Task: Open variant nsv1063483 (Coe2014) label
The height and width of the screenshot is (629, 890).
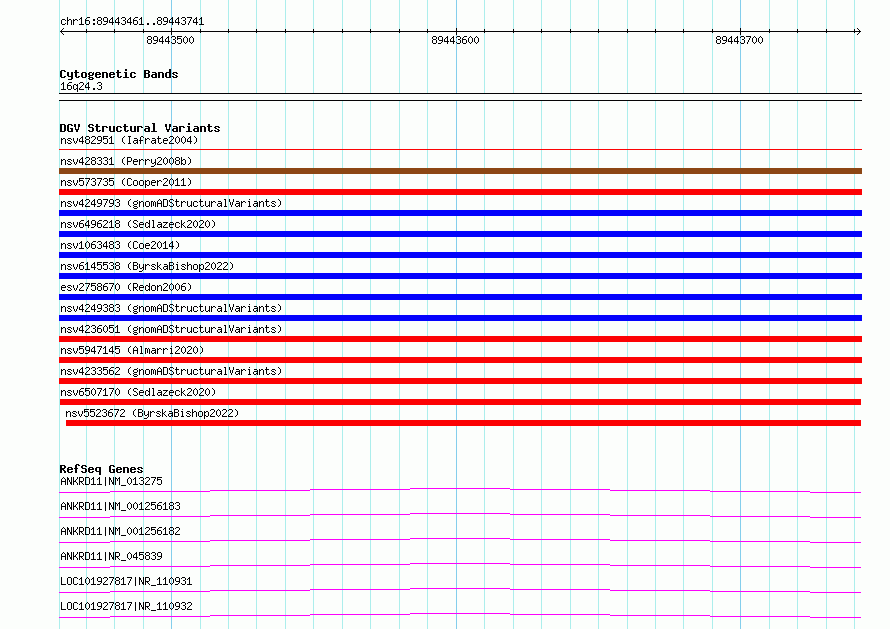Action: (120, 245)
